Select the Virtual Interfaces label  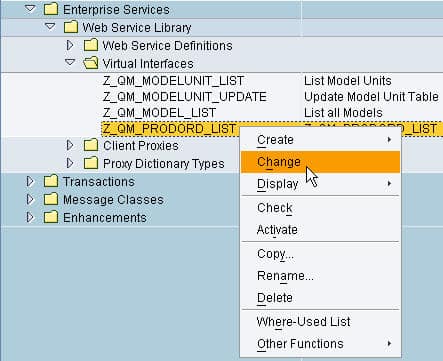point(148,63)
